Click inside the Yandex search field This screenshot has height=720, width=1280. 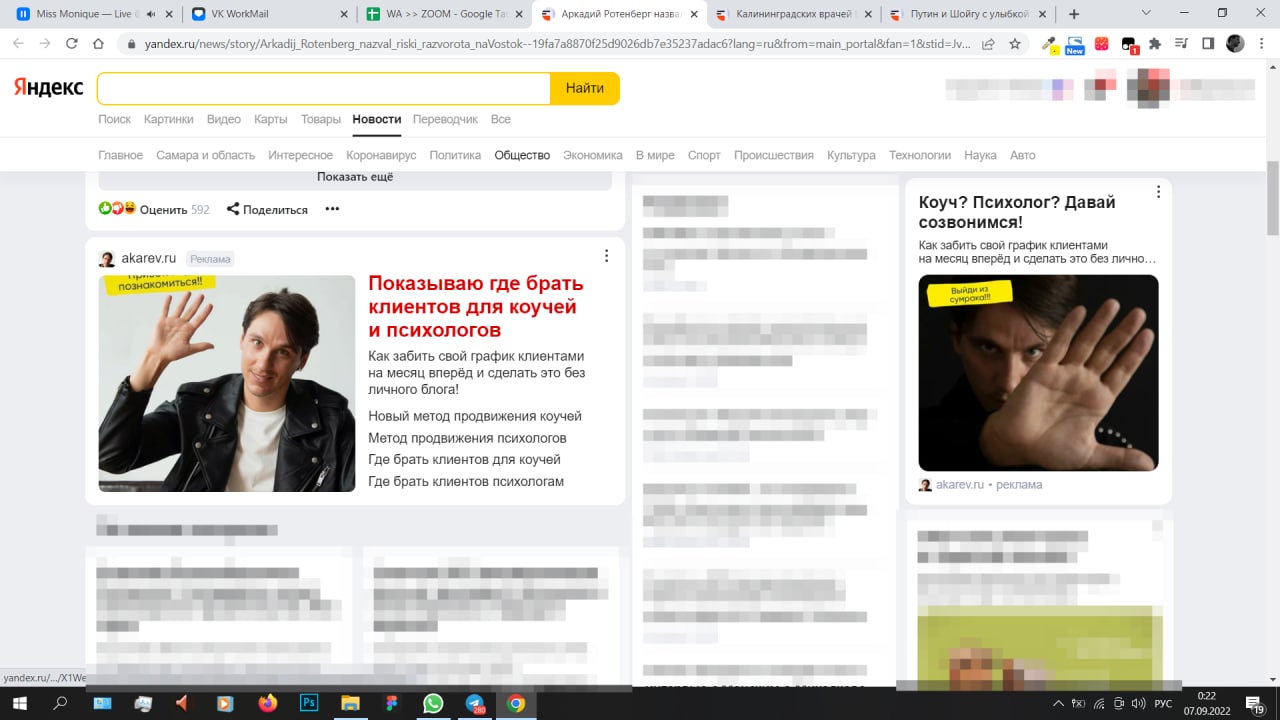[320, 88]
